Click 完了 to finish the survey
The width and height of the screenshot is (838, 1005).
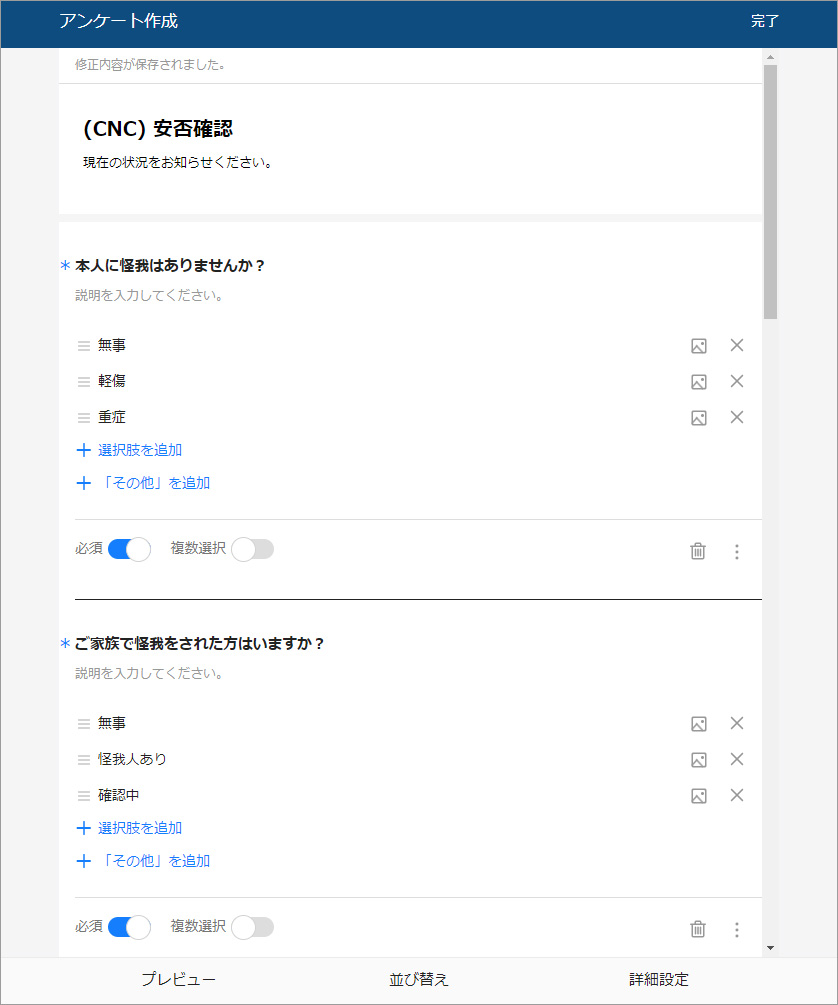coord(765,21)
